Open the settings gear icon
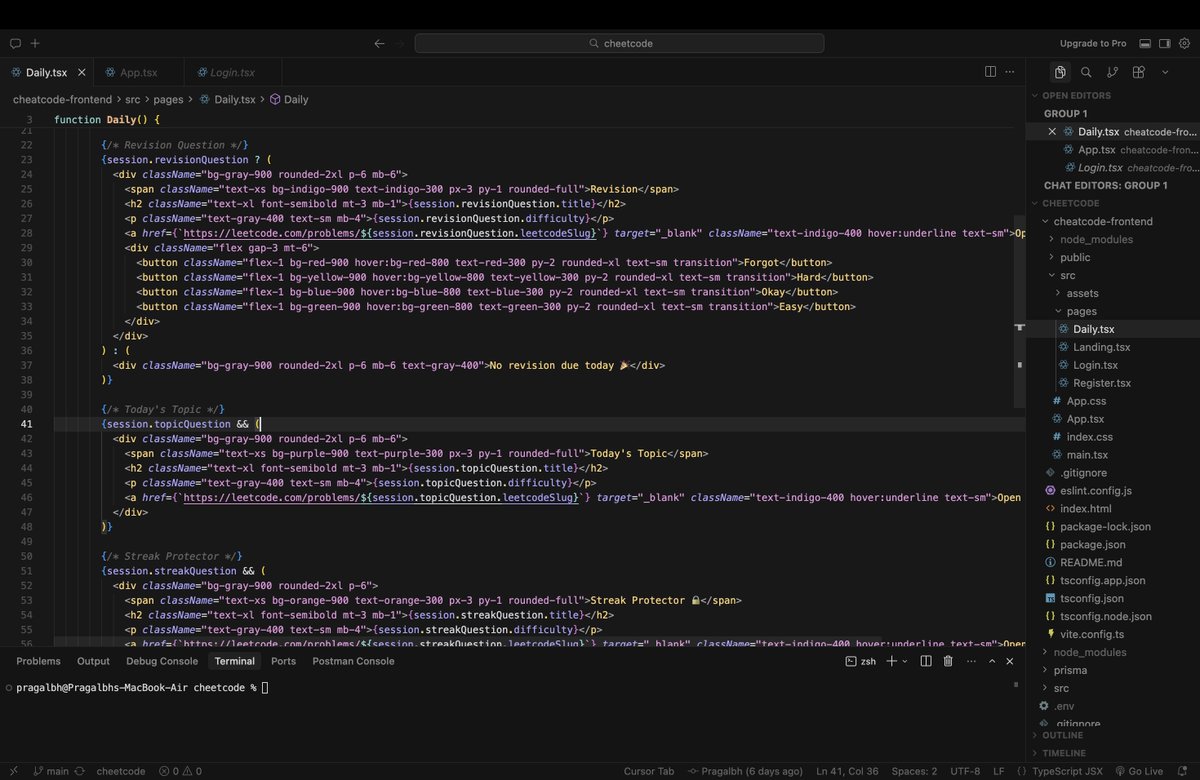 pos(1186,43)
